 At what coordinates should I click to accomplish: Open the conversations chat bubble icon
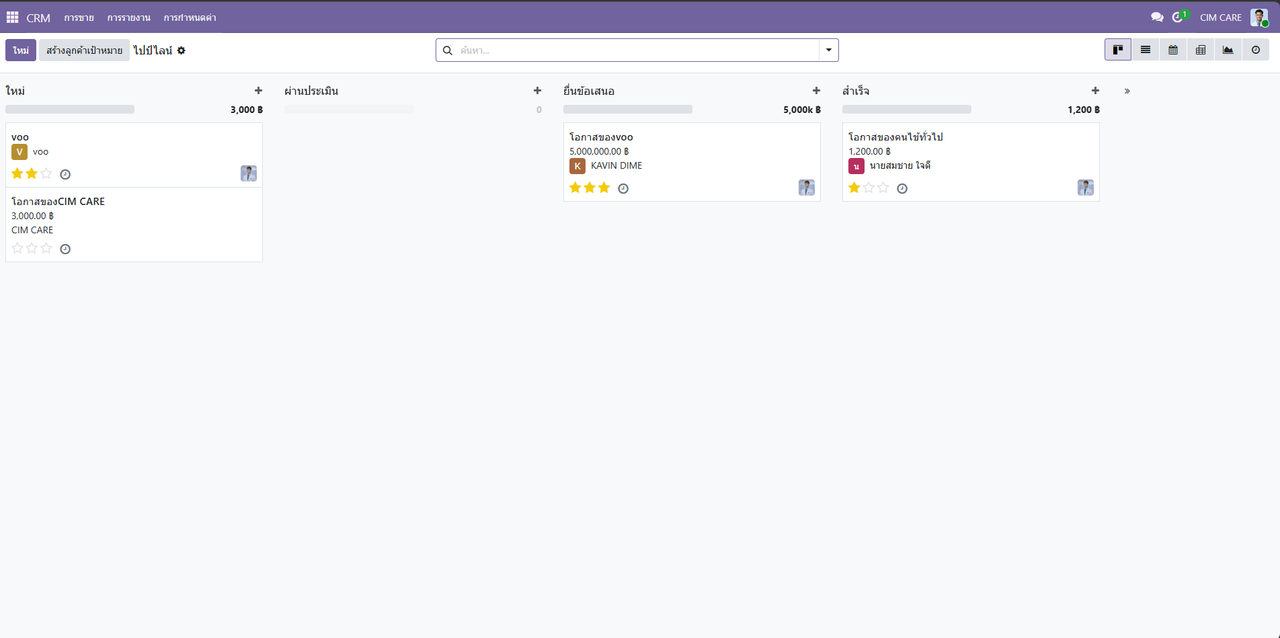coord(1157,17)
